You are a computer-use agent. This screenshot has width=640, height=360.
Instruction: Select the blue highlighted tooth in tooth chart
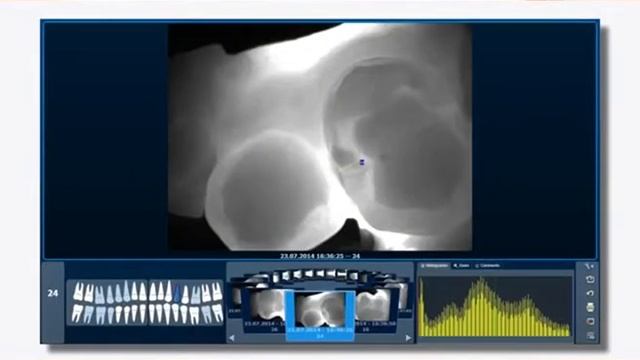click(177, 293)
